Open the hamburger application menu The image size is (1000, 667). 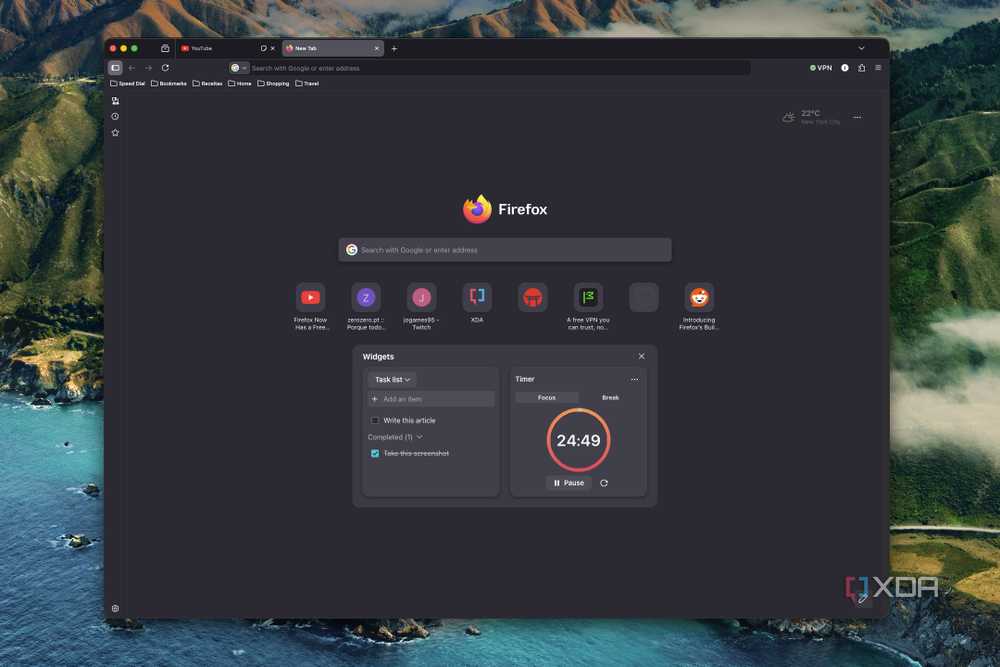878,68
